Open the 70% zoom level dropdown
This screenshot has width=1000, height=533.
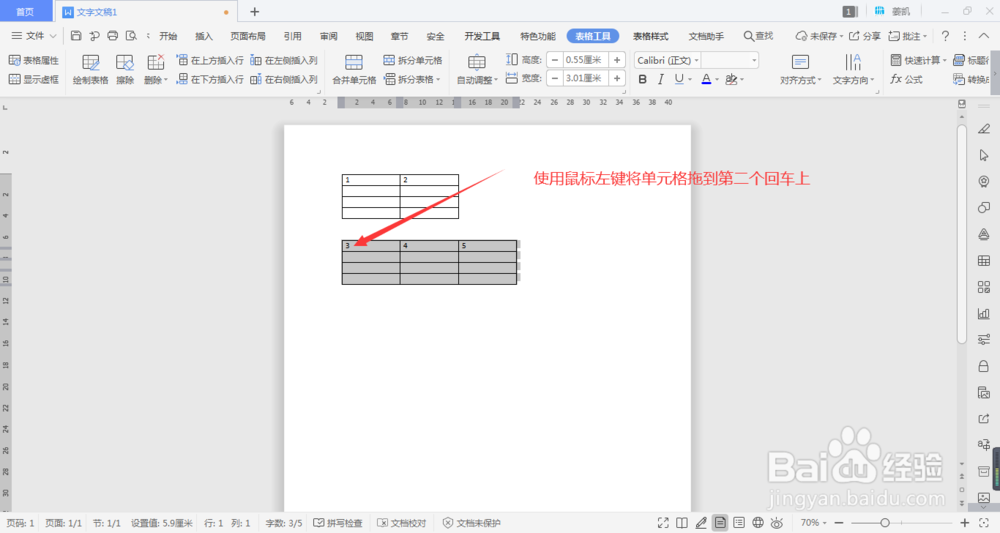pyautogui.click(x=813, y=523)
